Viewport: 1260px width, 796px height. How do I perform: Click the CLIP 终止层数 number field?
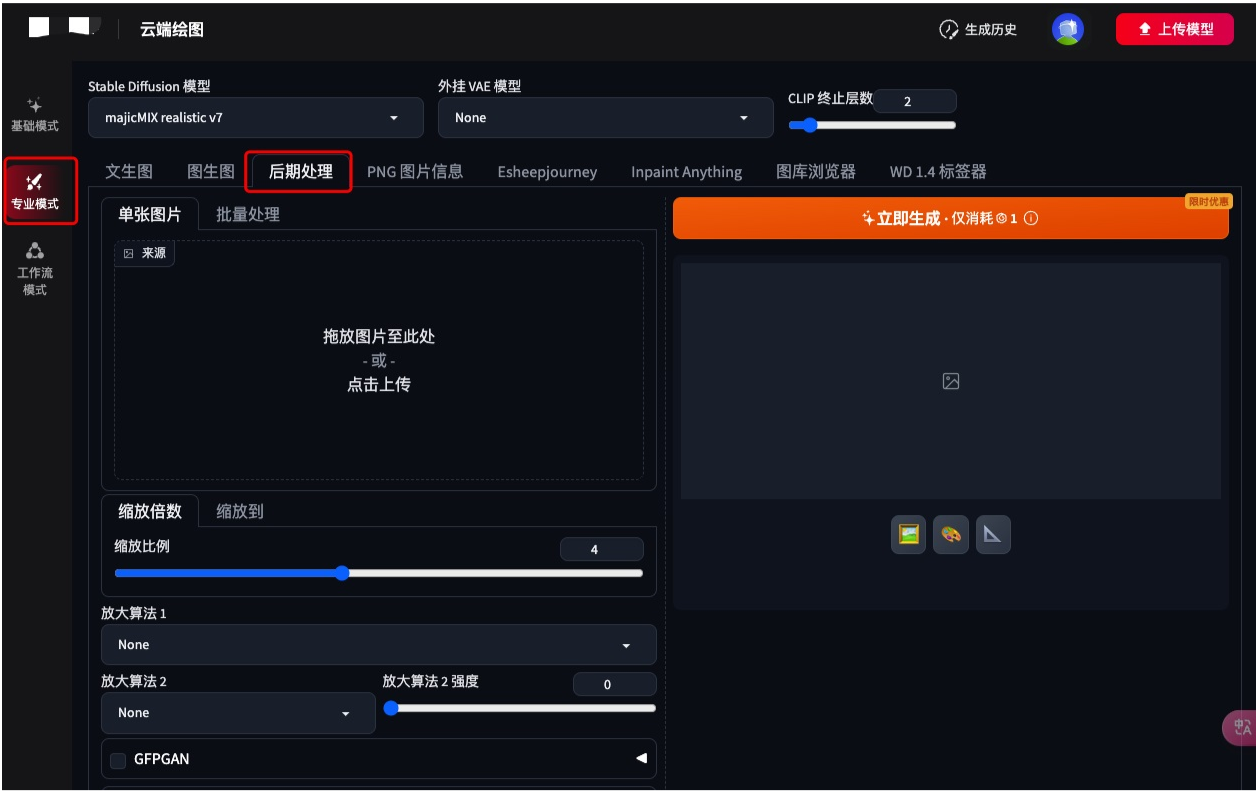coord(914,101)
